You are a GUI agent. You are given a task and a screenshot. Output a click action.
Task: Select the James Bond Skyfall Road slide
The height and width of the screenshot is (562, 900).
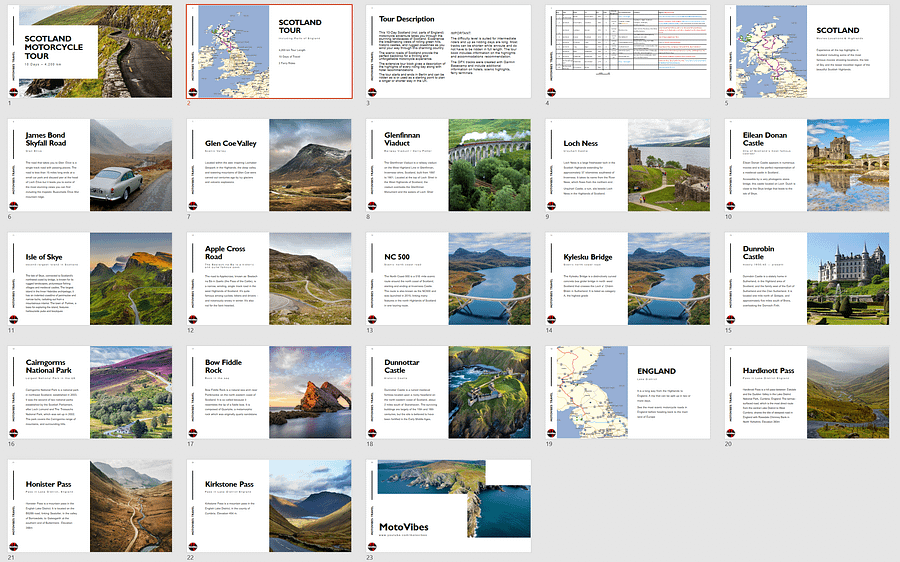(90, 165)
